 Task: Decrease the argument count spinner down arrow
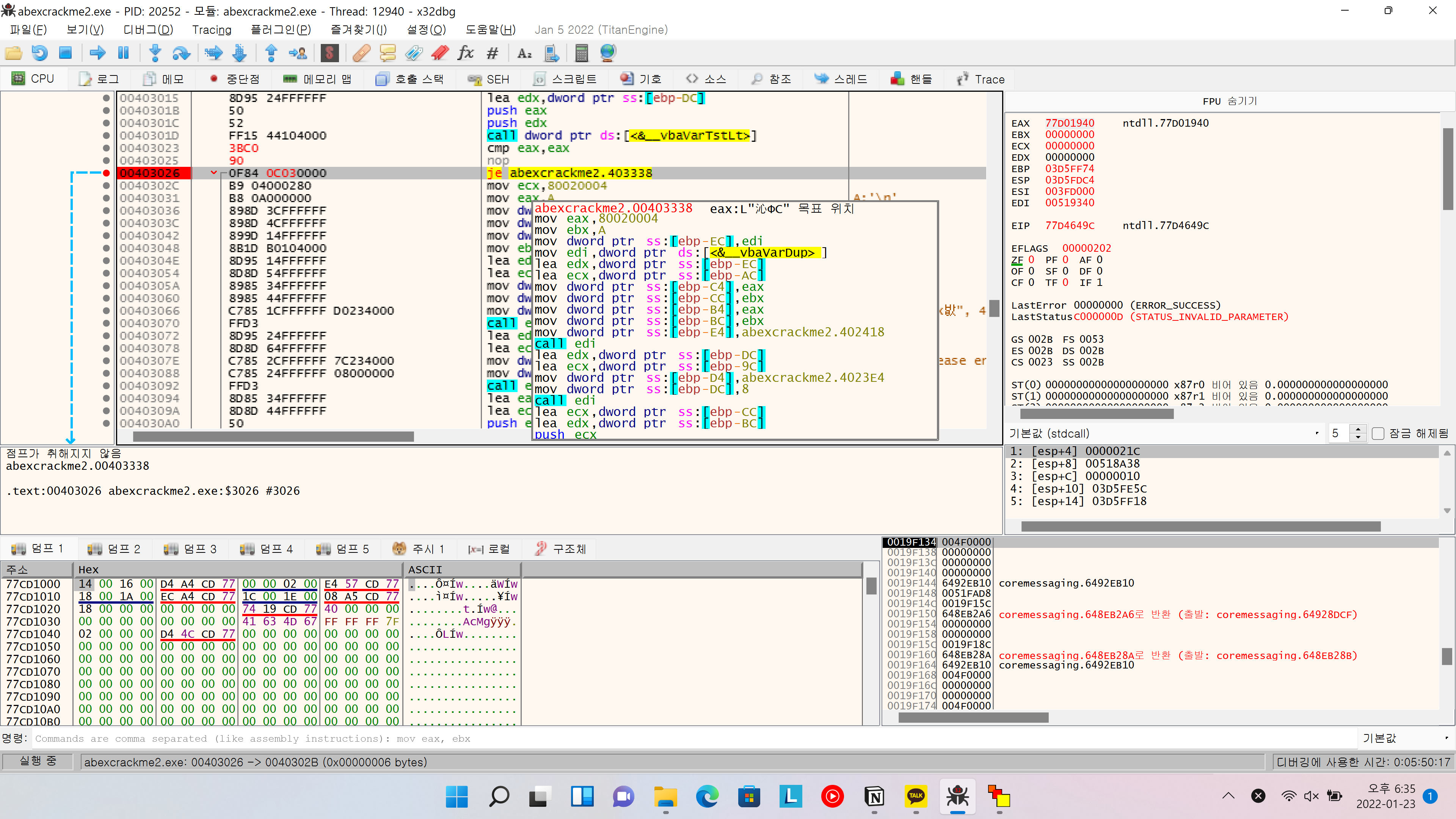point(1359,438)
